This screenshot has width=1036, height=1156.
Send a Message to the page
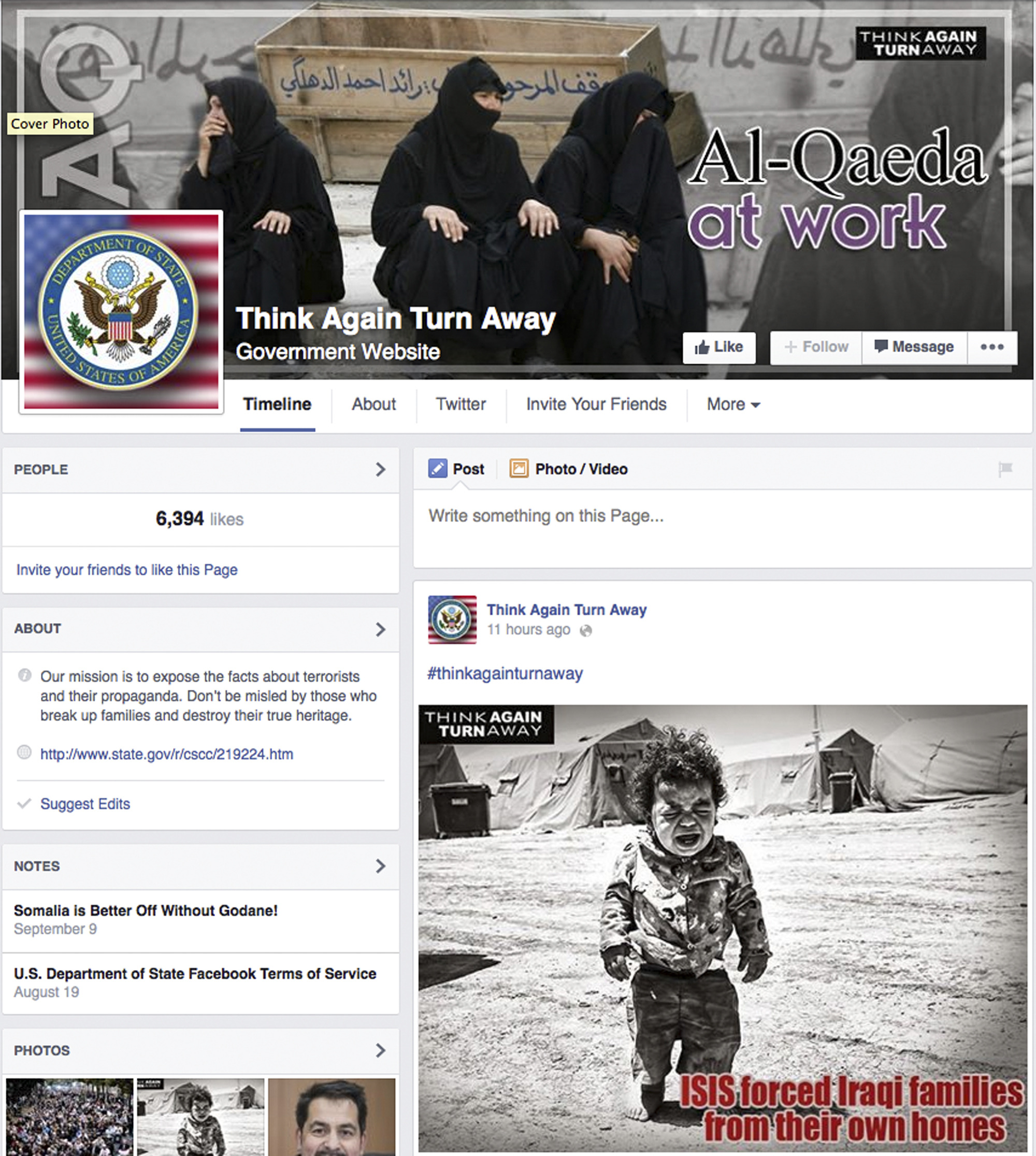pyautogui.click(x=914, y=347)
